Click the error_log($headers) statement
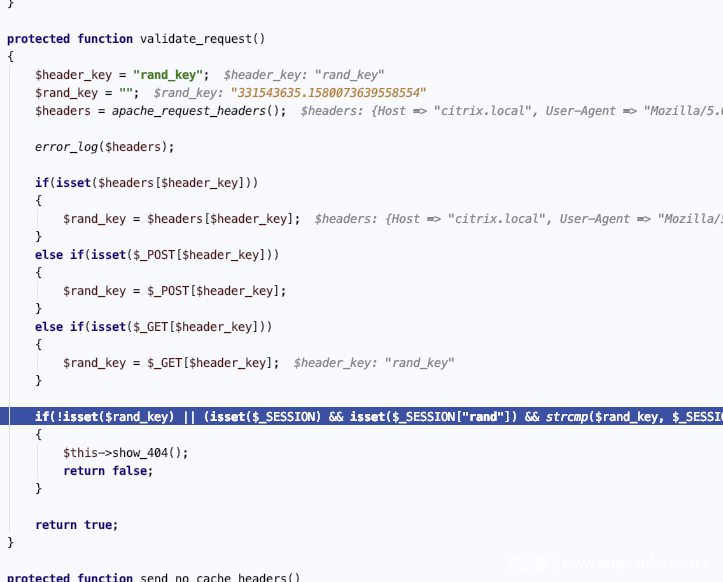The width and height of the screenshot is (723, 582). coord(104,147)
